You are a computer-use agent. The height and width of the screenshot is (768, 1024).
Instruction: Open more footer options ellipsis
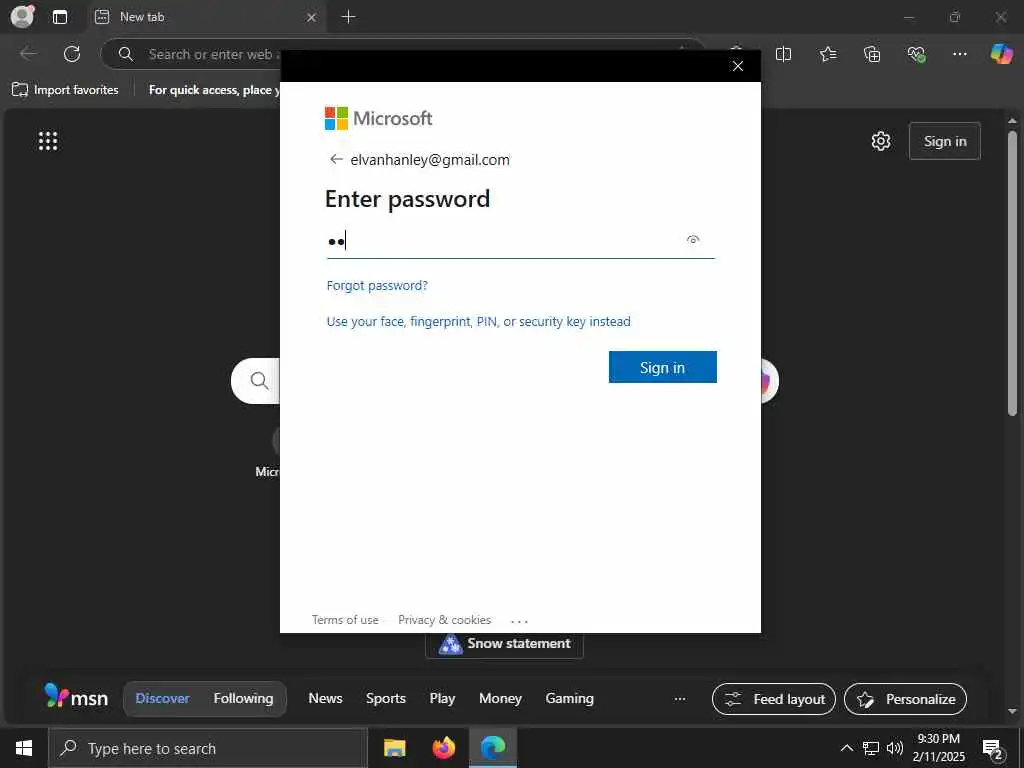tap(519, 621)
